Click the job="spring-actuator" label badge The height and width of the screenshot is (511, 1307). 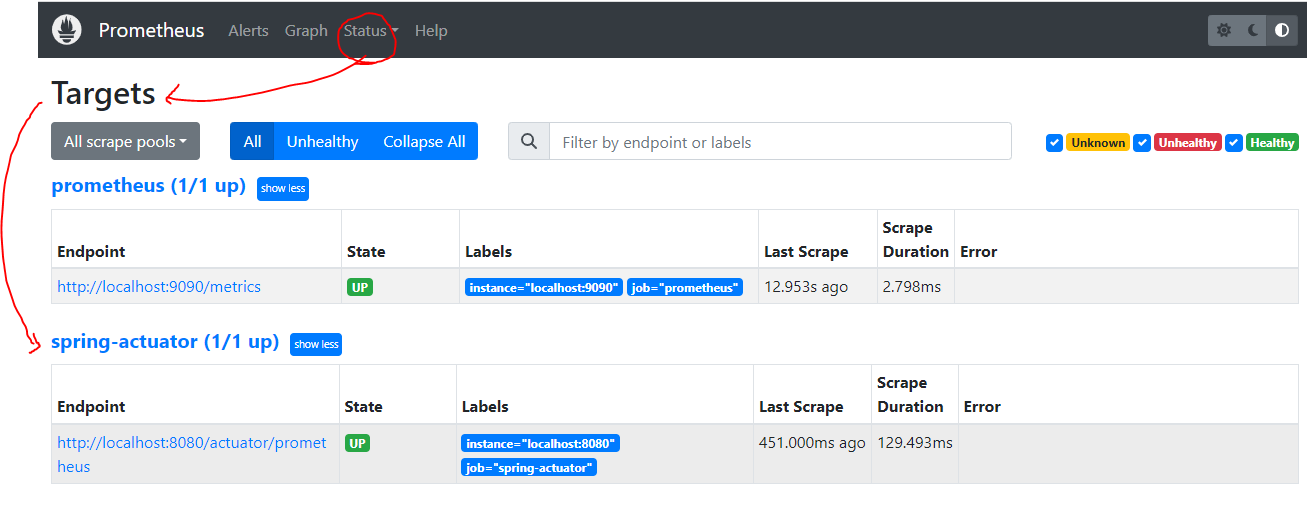pyautogui.click(x=529, y=467)
